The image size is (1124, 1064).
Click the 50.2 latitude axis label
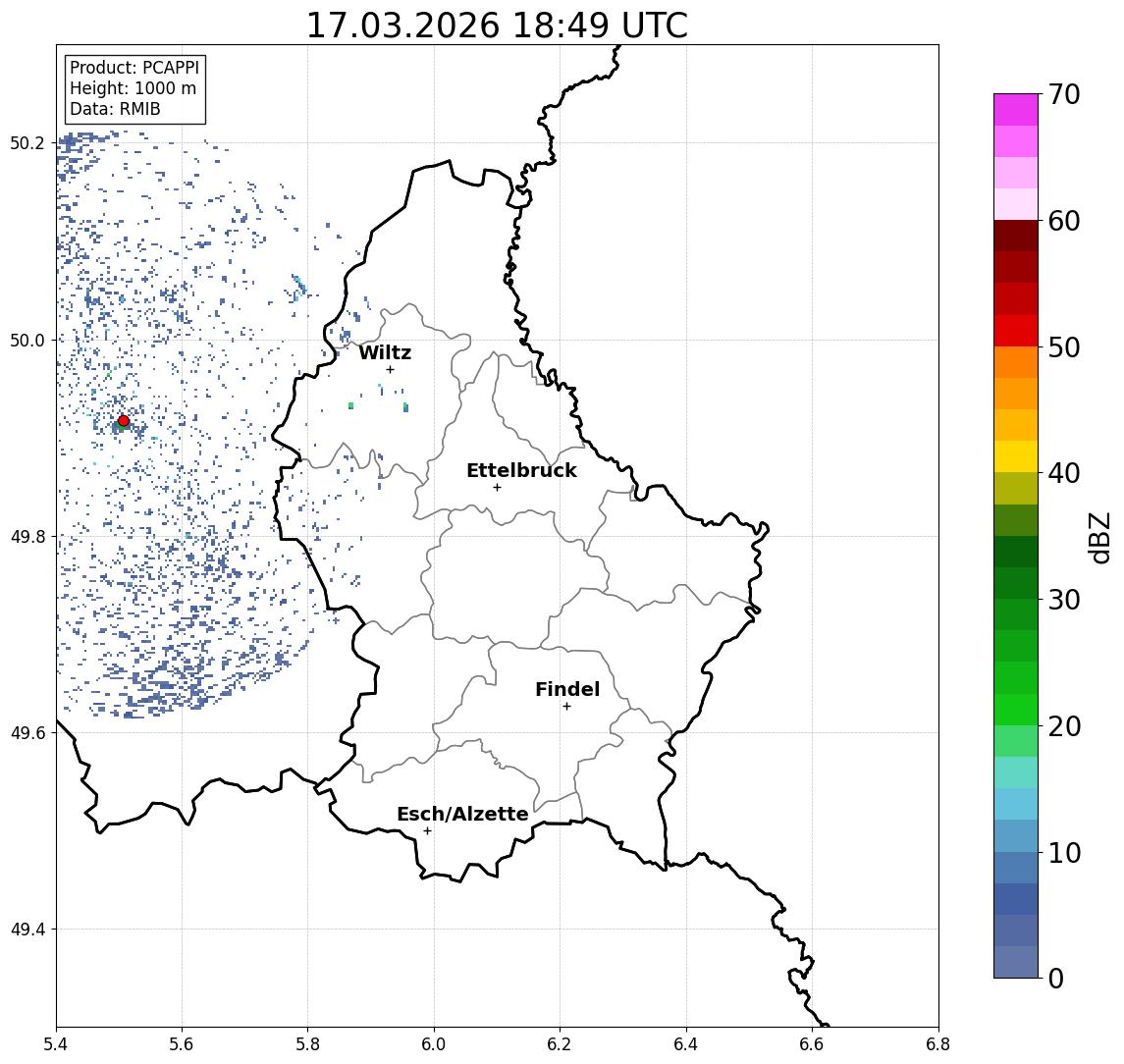click(27, 142)
